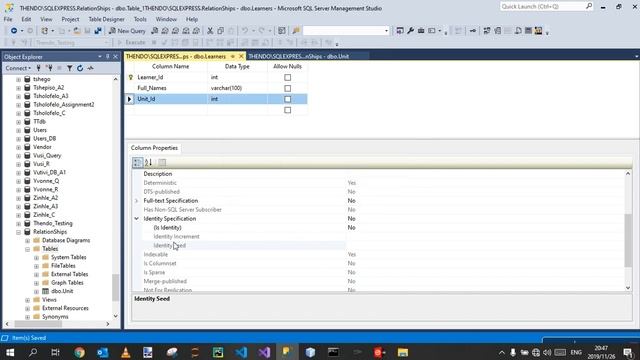Switch Column Properties to Categorized view
The height and width of the screenshot is (360, 640).
pos(138,162)
